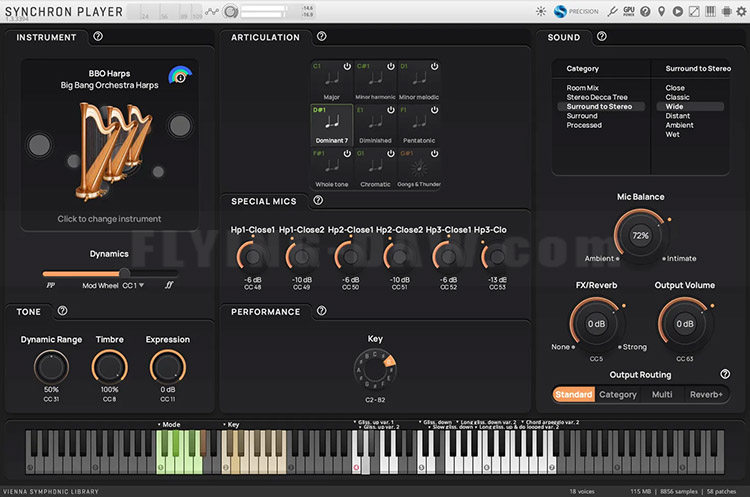Click the round play button in the top bar
The image size is (750, 497).
point(678,11)
